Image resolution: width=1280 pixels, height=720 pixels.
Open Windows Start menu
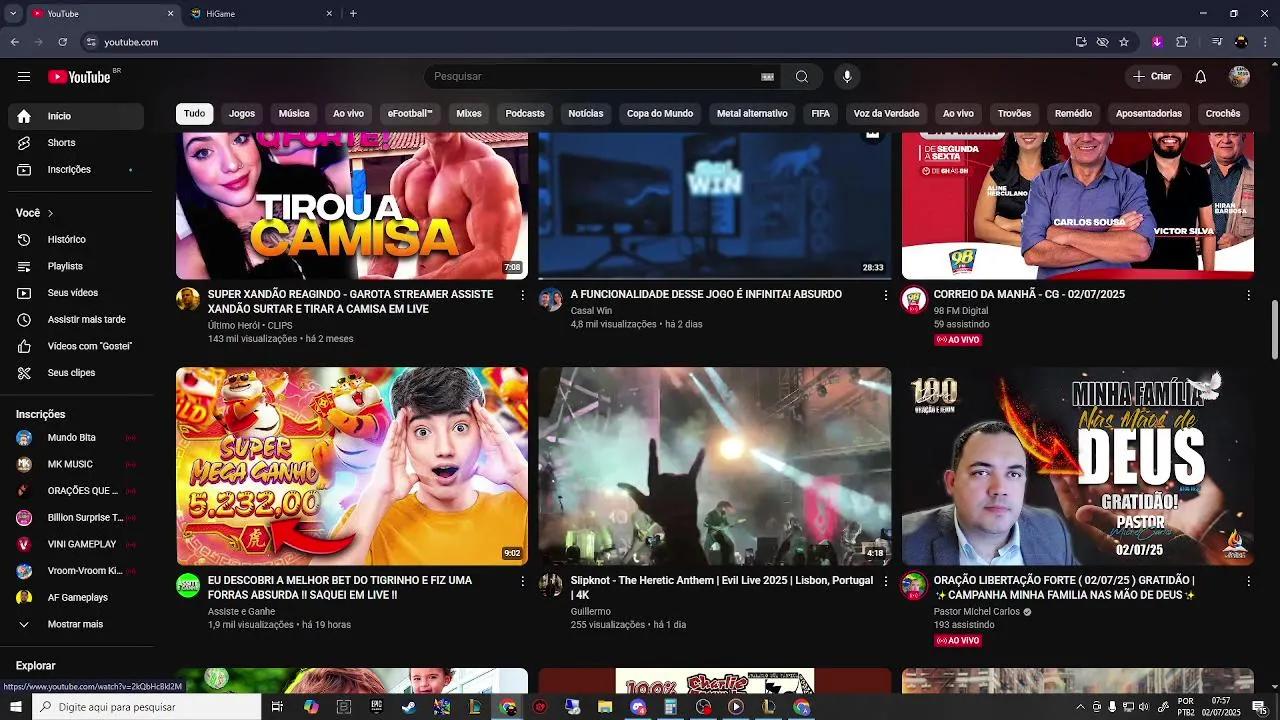tap(16, 707)
